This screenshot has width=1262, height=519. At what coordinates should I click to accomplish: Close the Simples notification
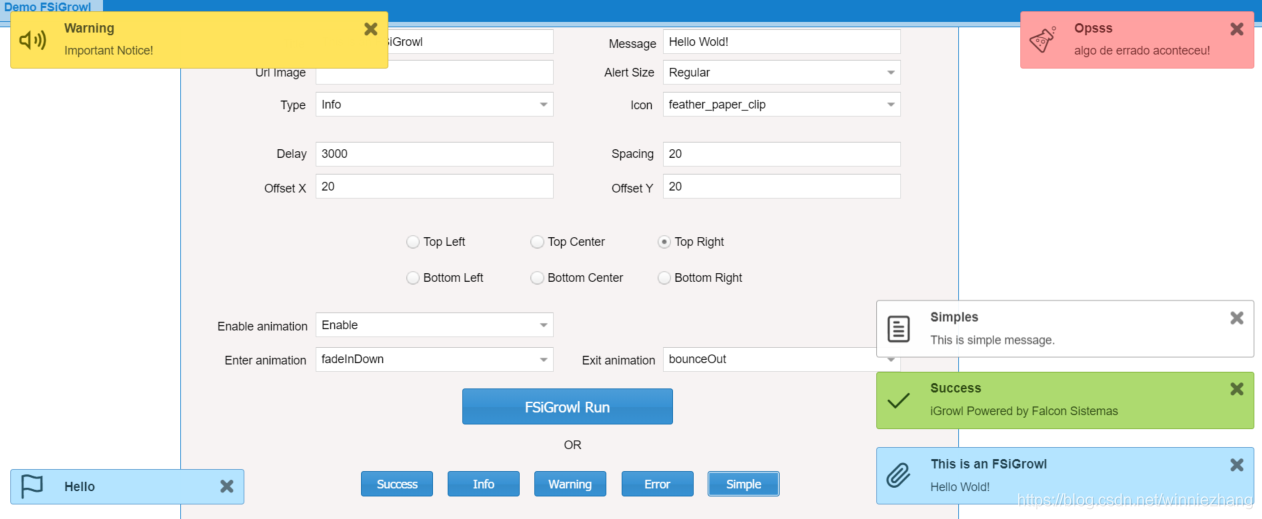coord(1237,318)
